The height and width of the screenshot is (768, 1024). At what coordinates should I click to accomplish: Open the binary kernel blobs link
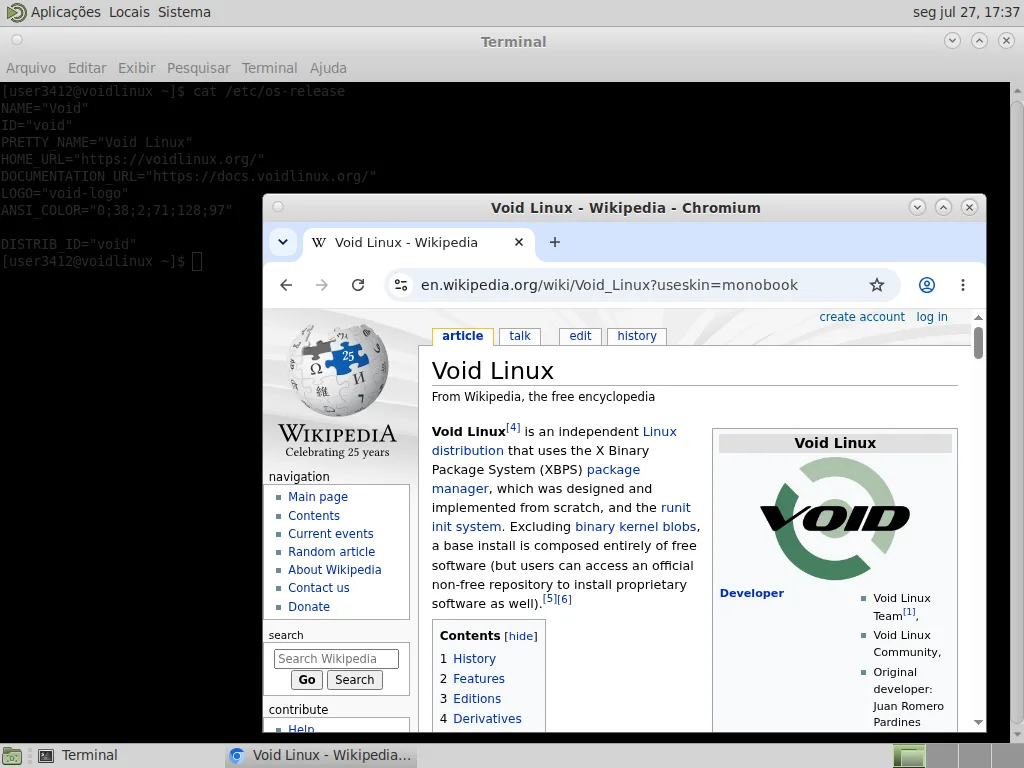(635, 527)
